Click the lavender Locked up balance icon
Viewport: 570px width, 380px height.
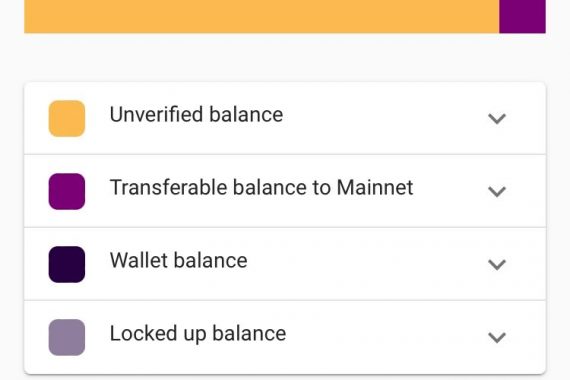pyautogui.click(x=67, y=337)
